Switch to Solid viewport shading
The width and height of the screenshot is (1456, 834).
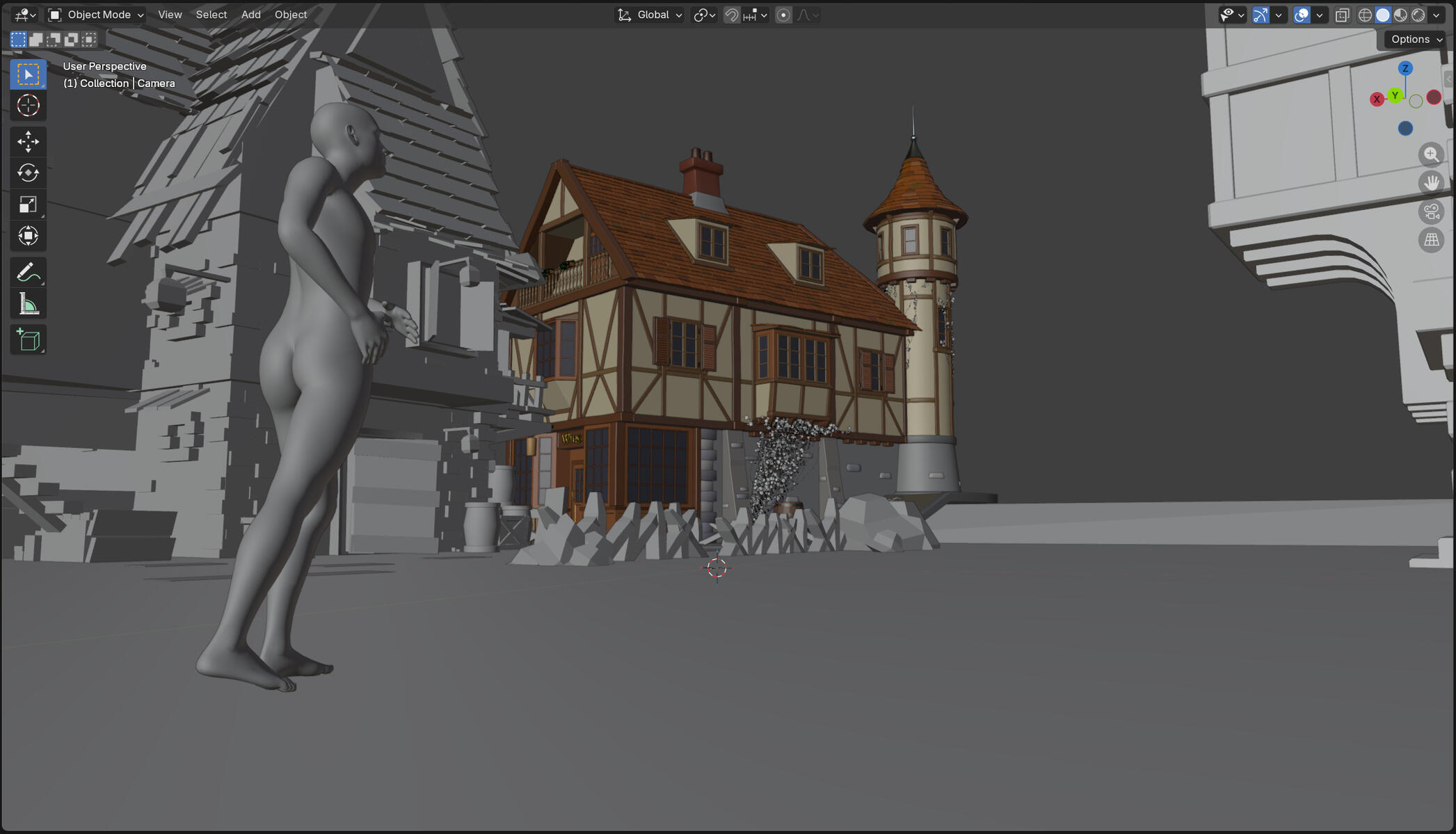(1383, 15)
